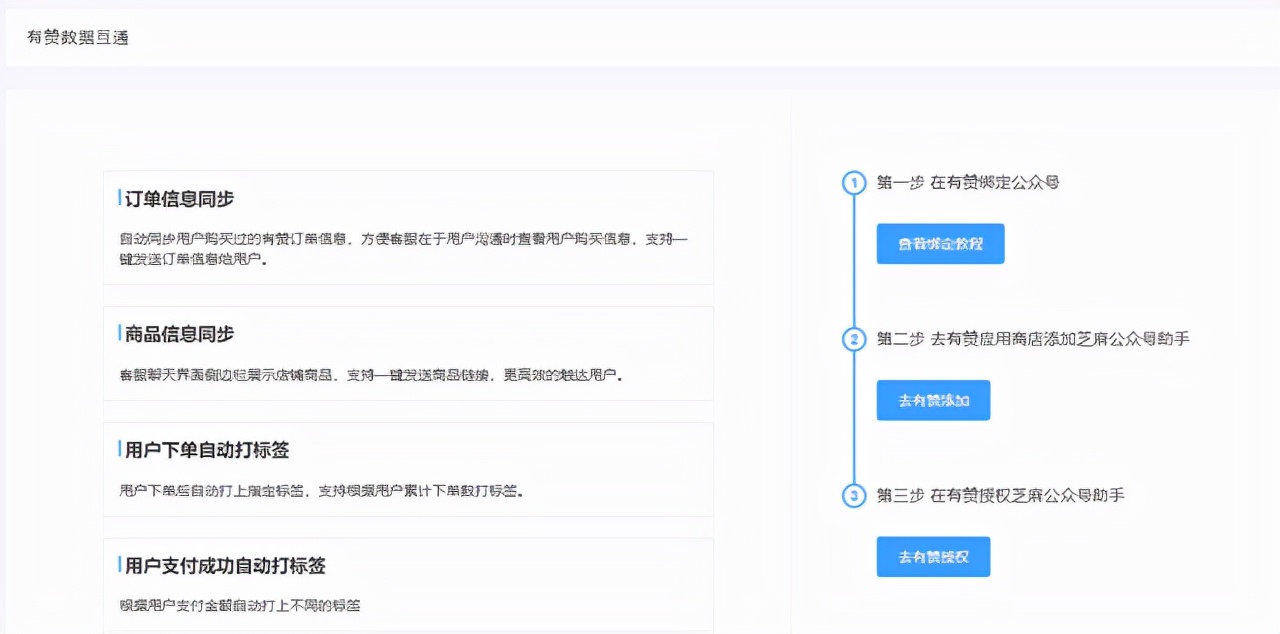Click the 去有赞添加 blue button
This screenshot has width=1280, height=634.
(933, 399)
